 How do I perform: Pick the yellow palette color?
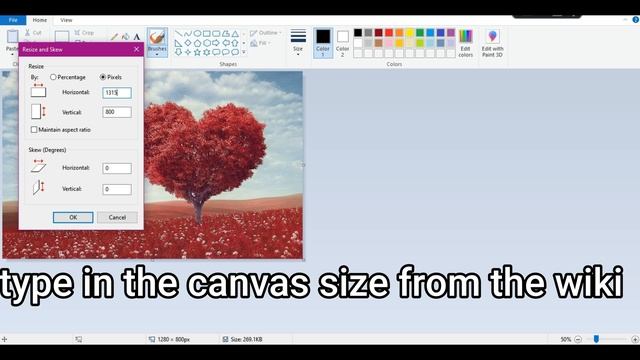[x=410, y=33]
